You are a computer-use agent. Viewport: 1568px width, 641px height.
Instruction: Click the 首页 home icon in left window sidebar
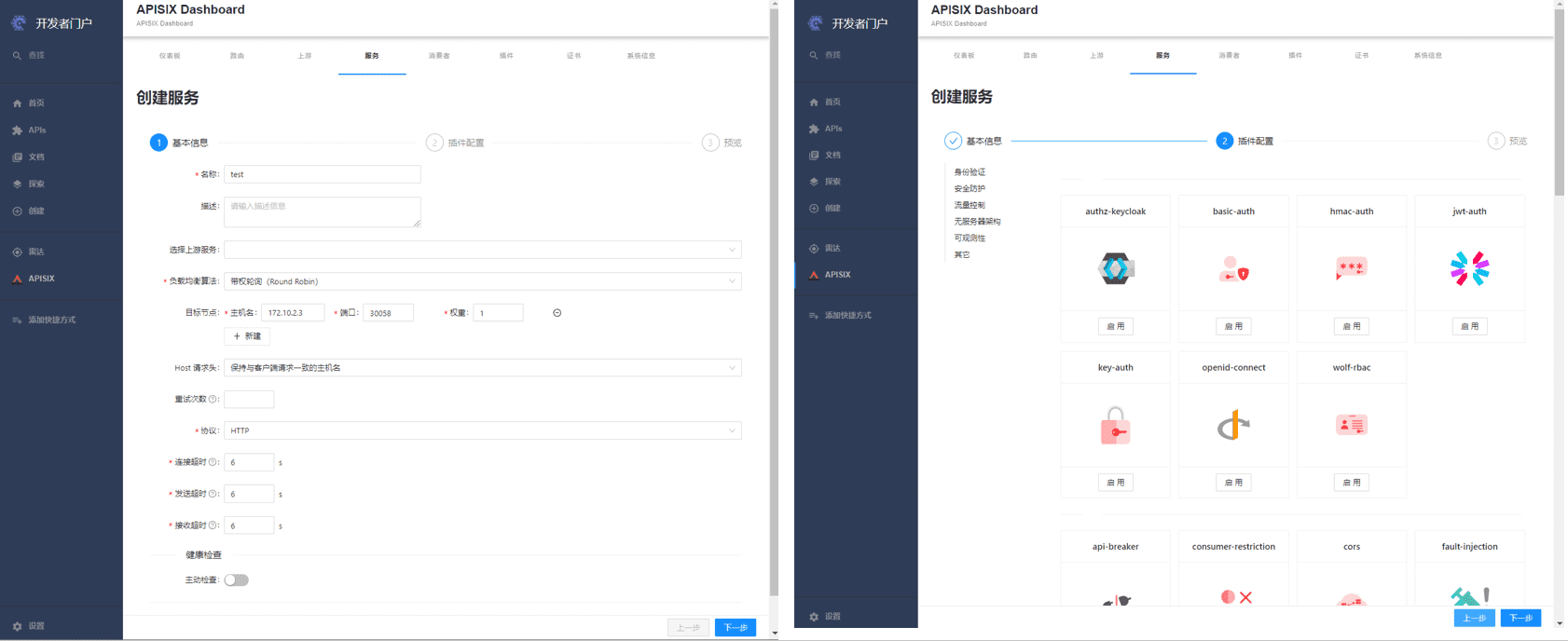tap(17, 103)
